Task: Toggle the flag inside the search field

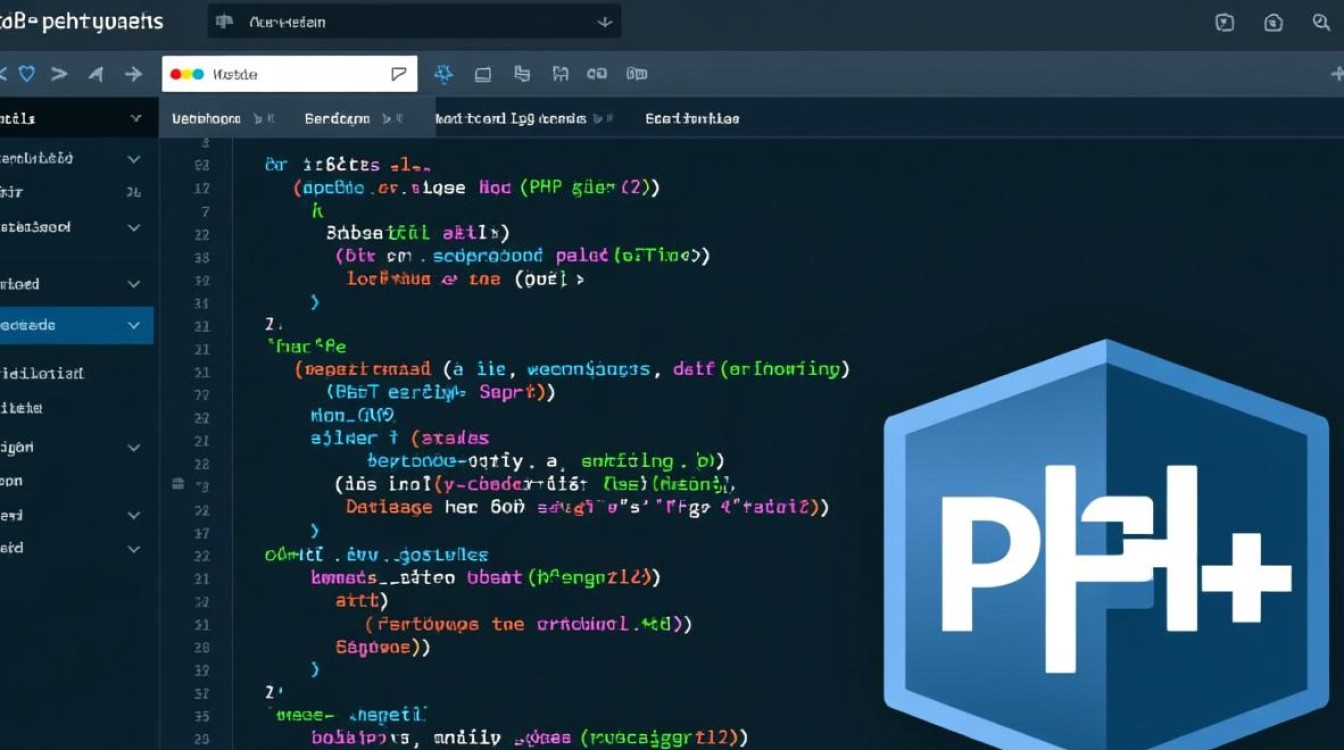Action: pos(398,72)
